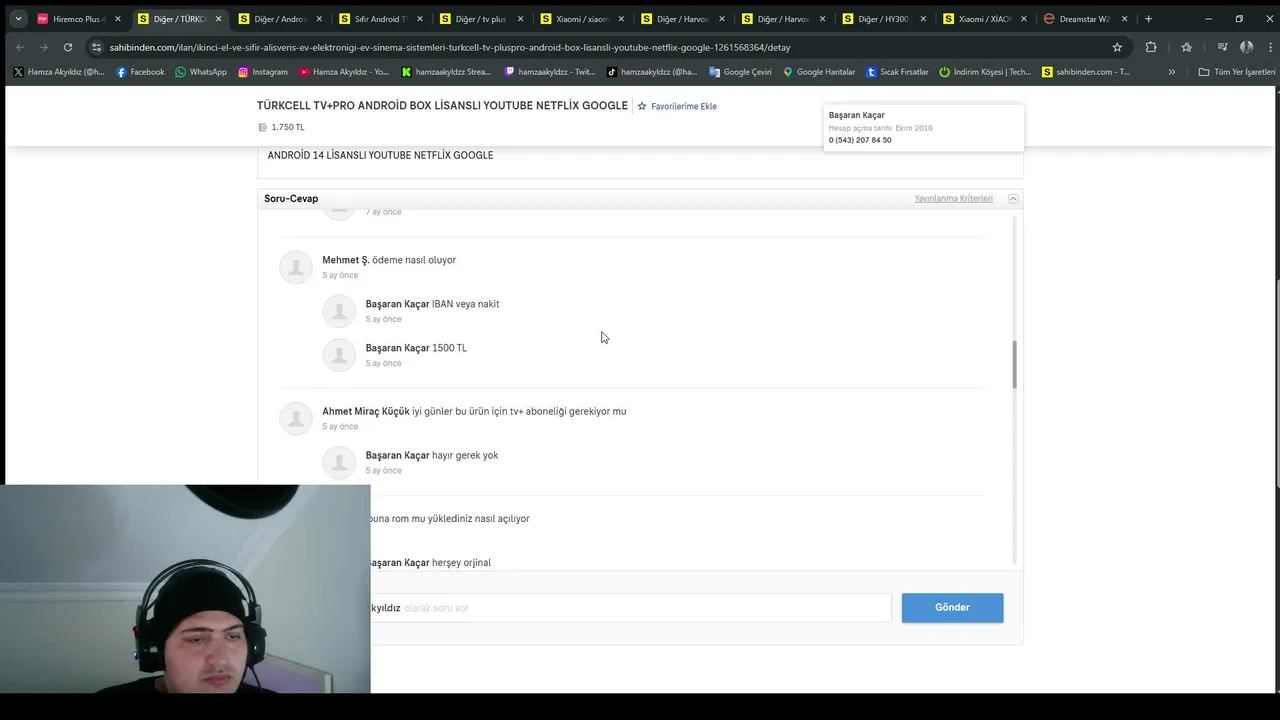
Task: Go back to previous page
Action: (x=20, y=47)
